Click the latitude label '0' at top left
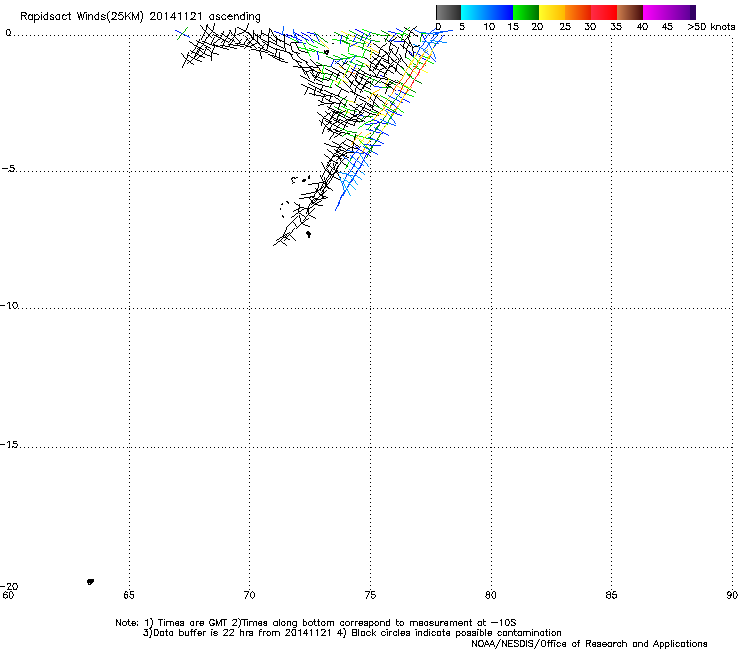This screenshot has width=740, height=650. tap(8, 33)
